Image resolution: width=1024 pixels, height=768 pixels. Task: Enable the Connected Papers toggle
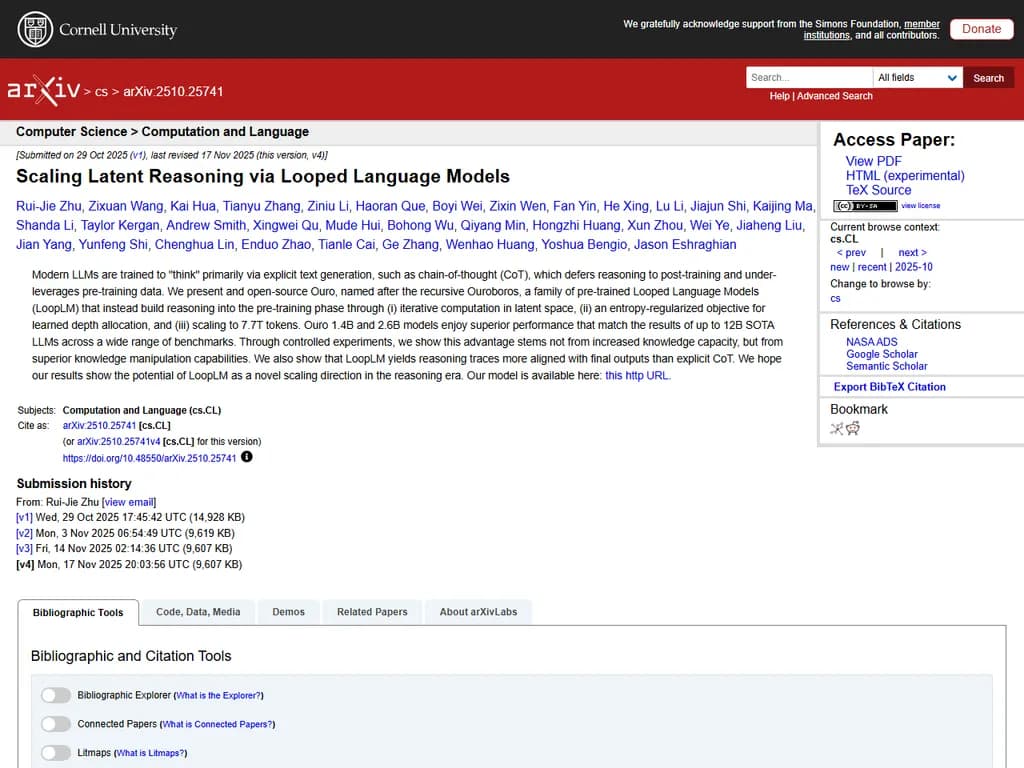(56, 724)
